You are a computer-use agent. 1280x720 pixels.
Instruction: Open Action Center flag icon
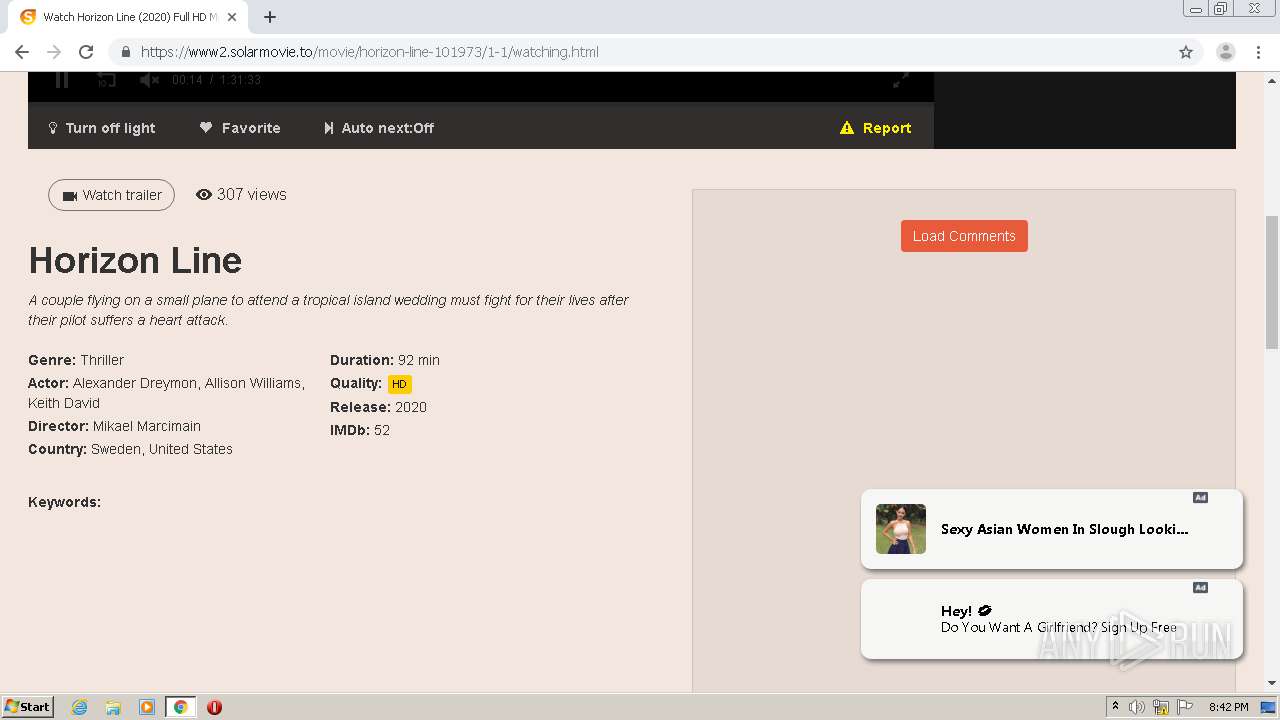tap(1185, 707)
